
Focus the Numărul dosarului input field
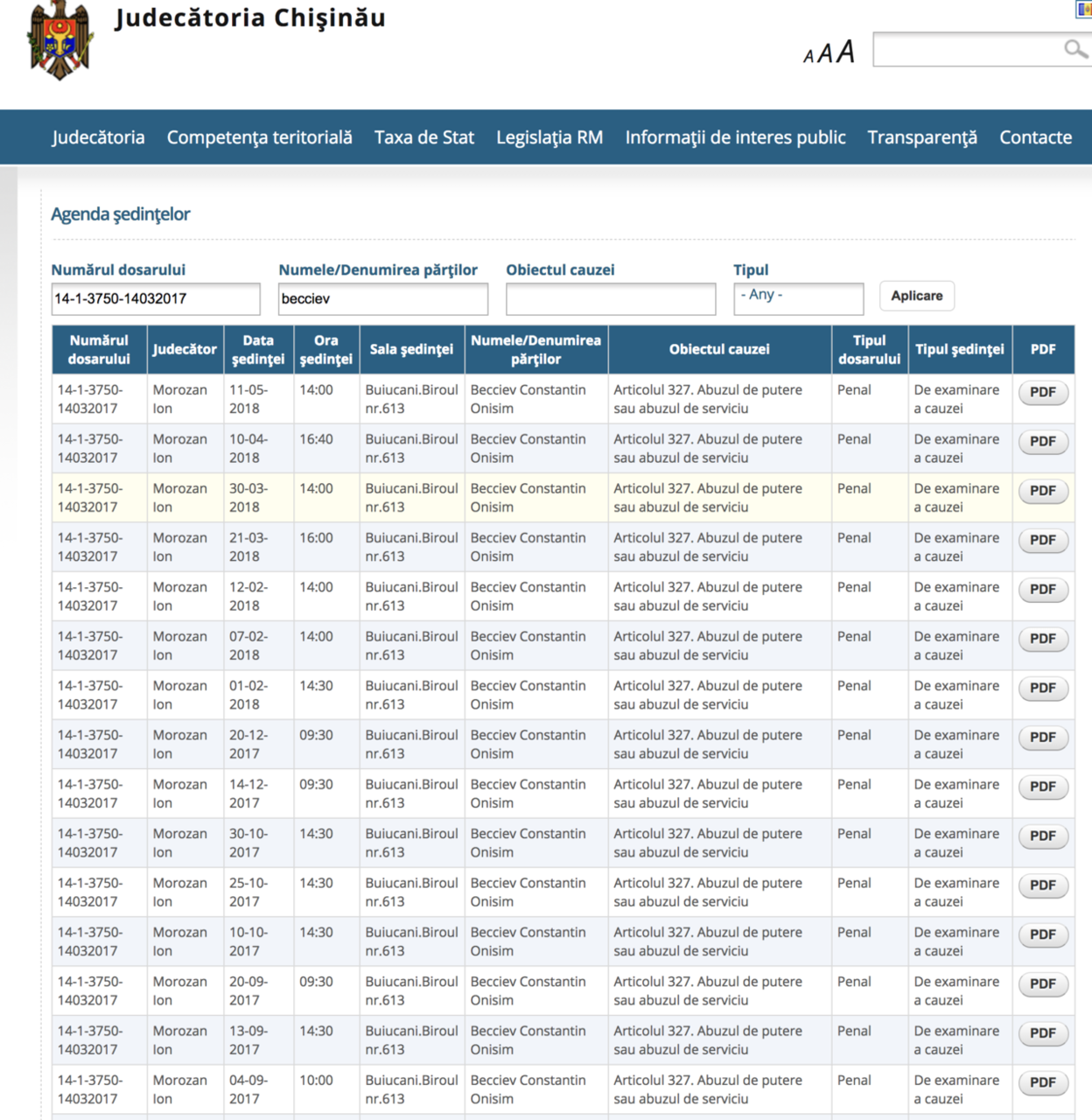click(156, 298)
